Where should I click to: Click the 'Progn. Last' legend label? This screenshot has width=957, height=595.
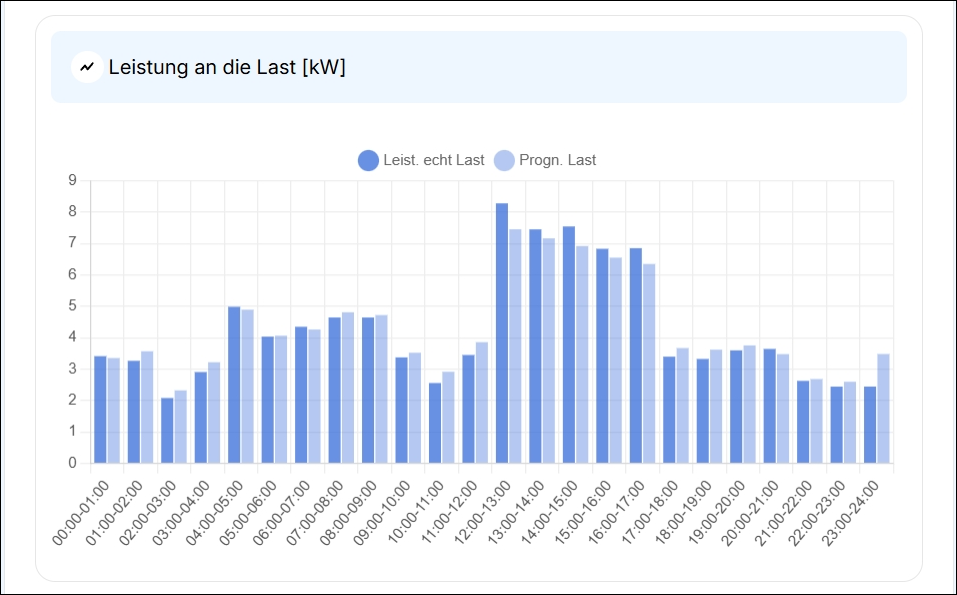[x=557, y=160]
